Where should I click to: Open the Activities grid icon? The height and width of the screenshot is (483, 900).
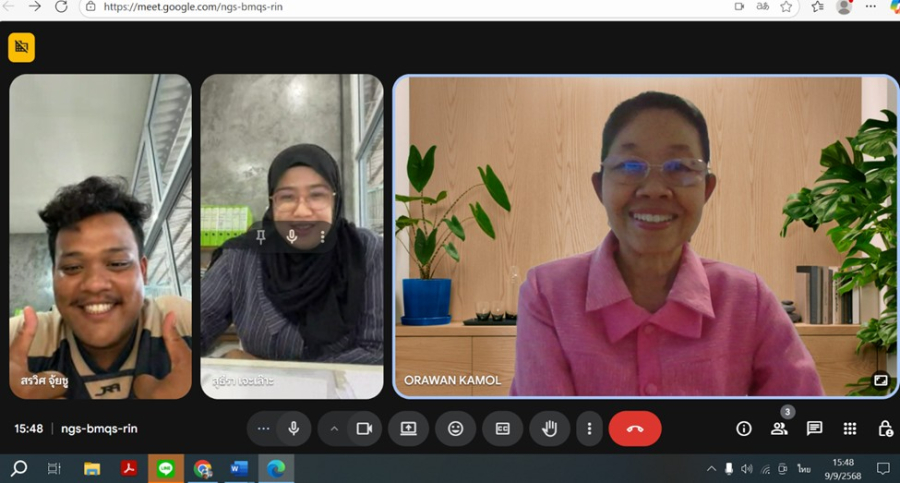pos(849,428)
